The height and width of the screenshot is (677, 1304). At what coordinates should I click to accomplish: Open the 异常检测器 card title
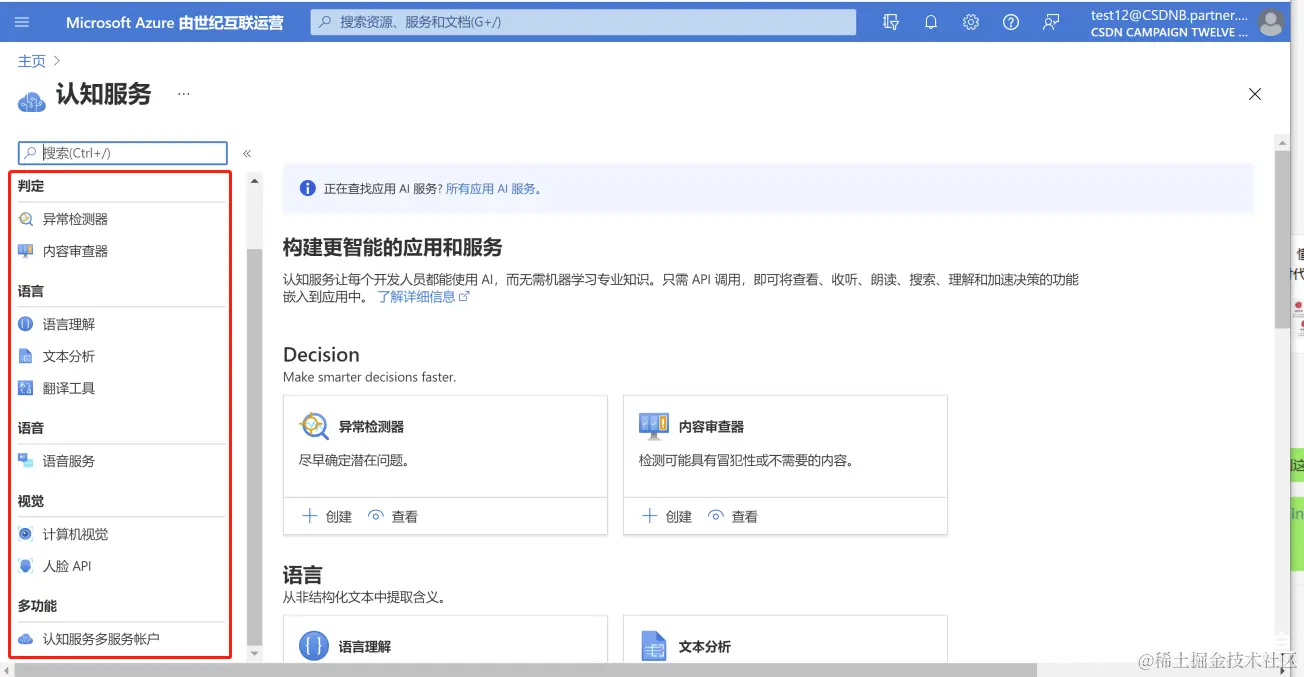coord(371,426)
